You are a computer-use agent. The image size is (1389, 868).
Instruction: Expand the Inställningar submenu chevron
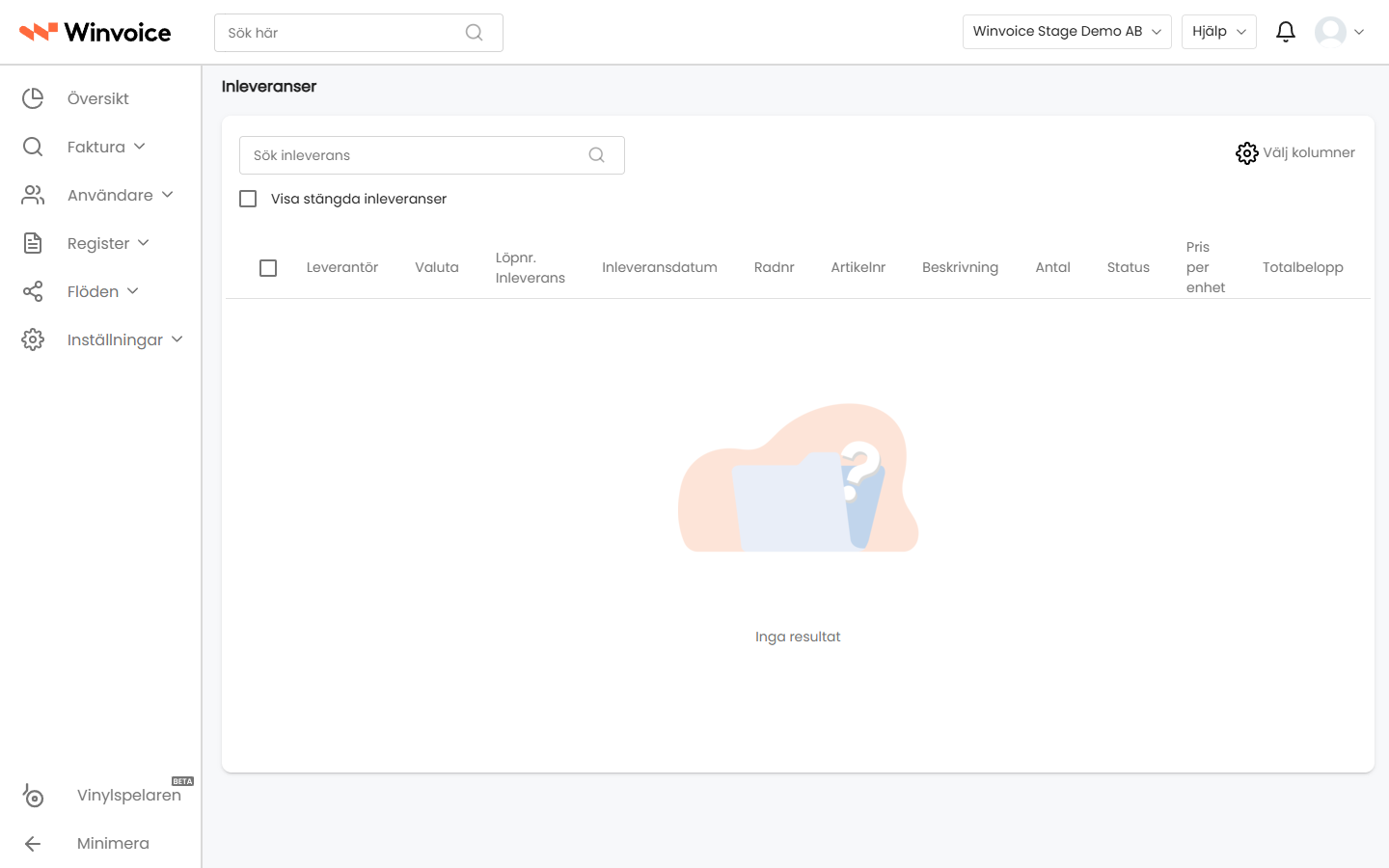coord(177,339)
